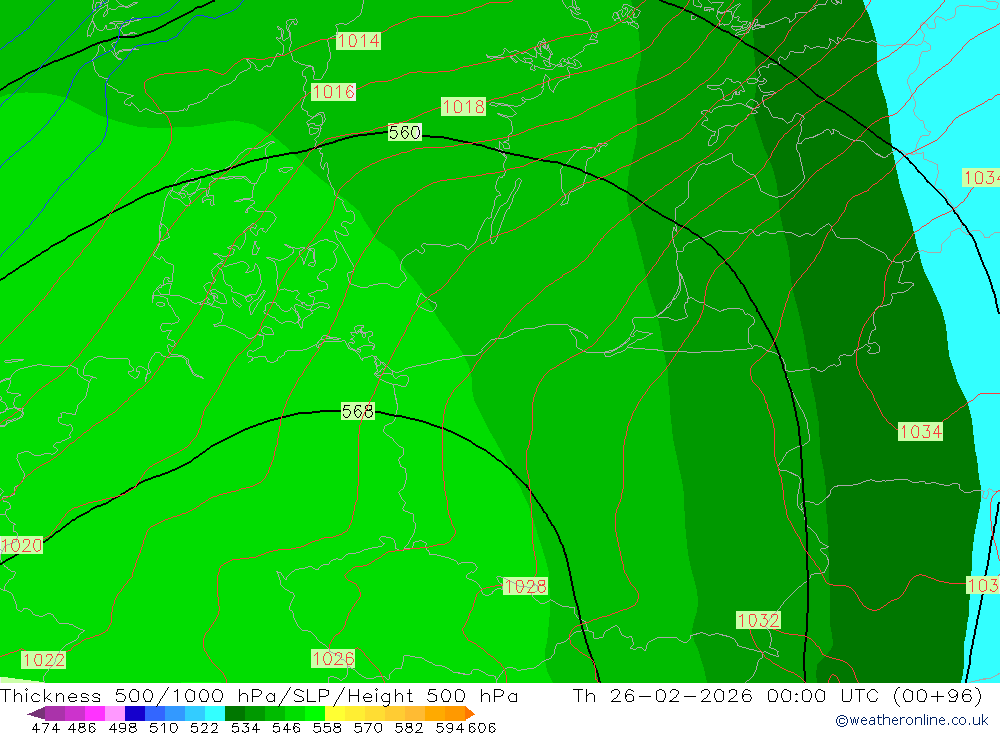Select the 560 height contour label
This screenshot has height=733, width=1000.
point(404,132)
